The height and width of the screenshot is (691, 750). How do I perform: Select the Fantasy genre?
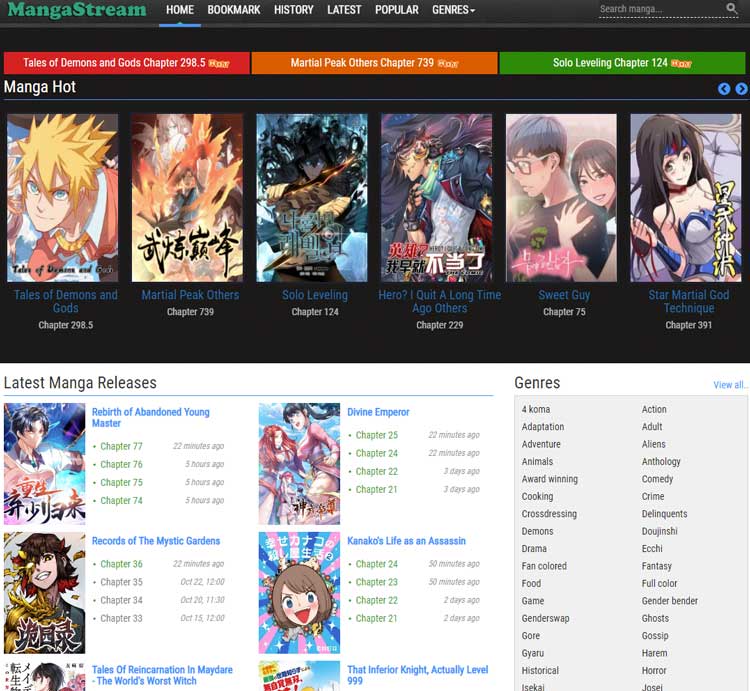[x=657, y=566]
